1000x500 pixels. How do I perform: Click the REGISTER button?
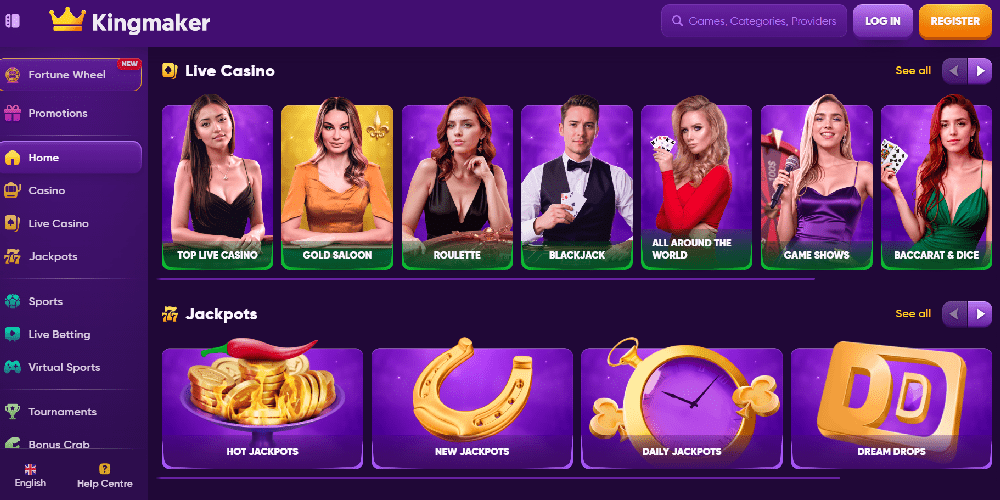click(955, 21)
